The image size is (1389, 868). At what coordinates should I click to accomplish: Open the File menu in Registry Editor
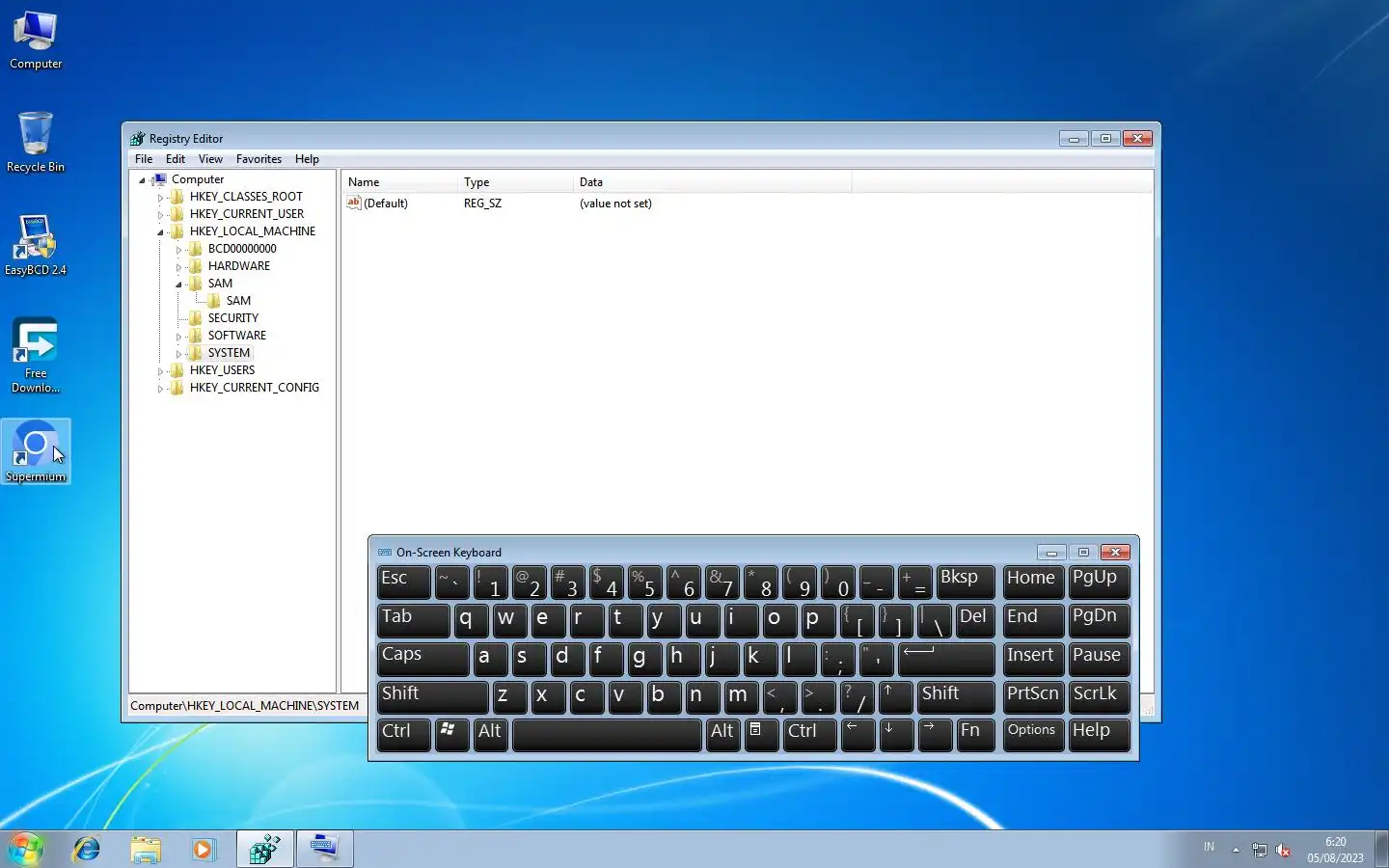(144, 159)
